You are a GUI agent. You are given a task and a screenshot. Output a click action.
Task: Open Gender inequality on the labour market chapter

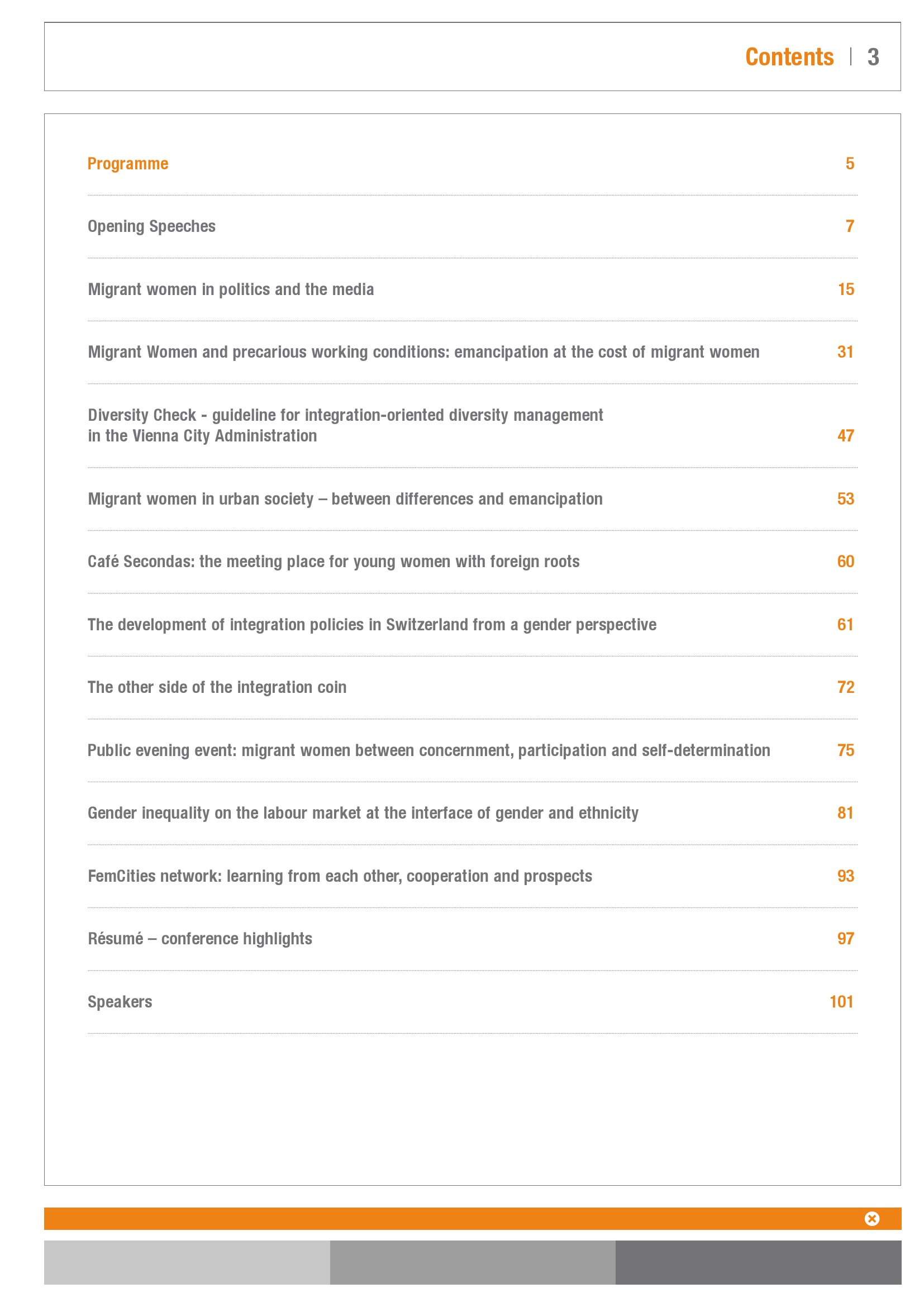pyautogui.click(x=363, y=814)
